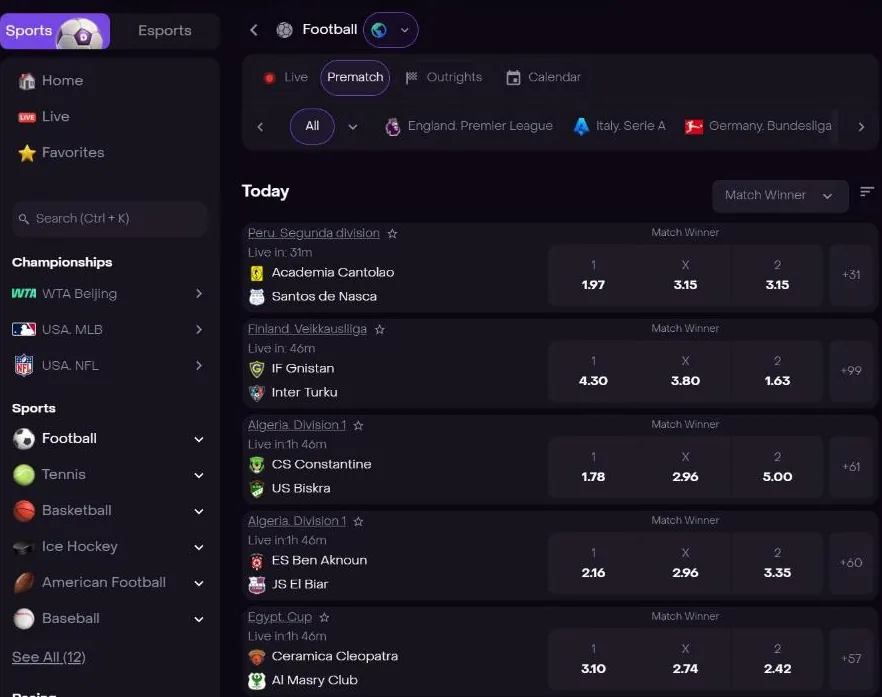Image resolution: width=882 pixels, height=697 pixels.
Task: Select the Sports tab
Action: pos(55,31)
